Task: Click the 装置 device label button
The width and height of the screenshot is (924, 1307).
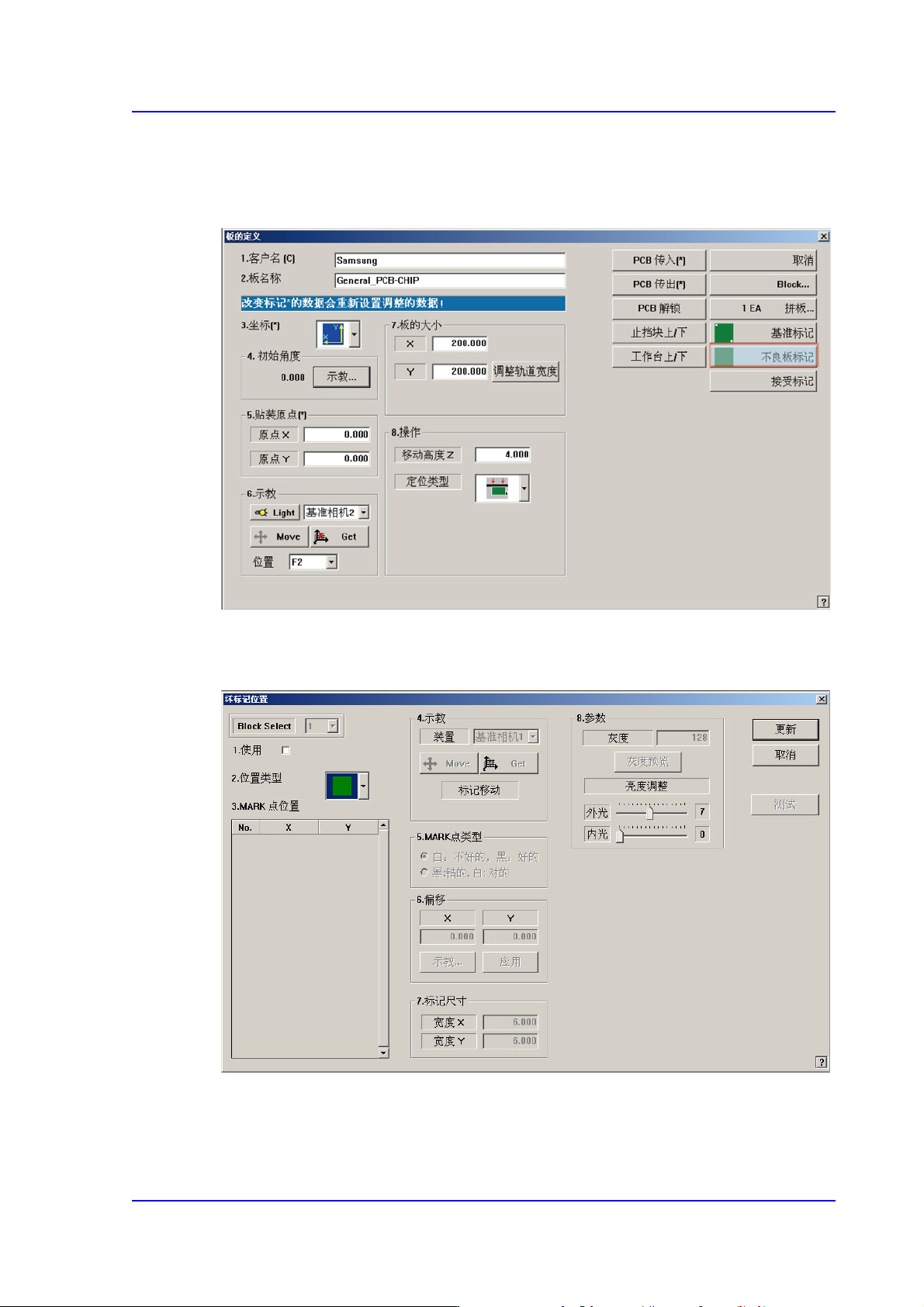Action: tap(445, 737)
